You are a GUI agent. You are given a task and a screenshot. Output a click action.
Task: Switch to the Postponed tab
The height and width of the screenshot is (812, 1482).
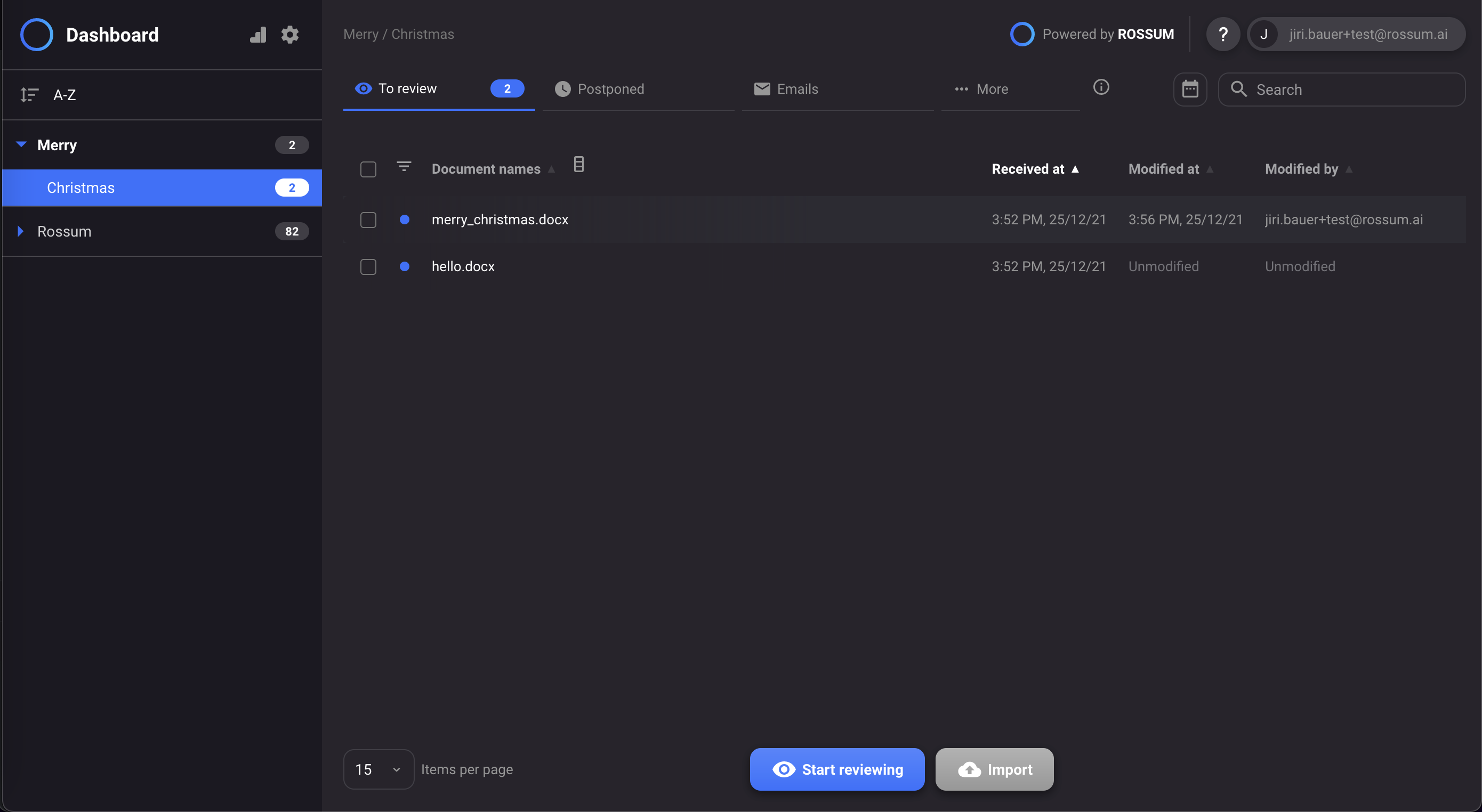click(639, 89)
